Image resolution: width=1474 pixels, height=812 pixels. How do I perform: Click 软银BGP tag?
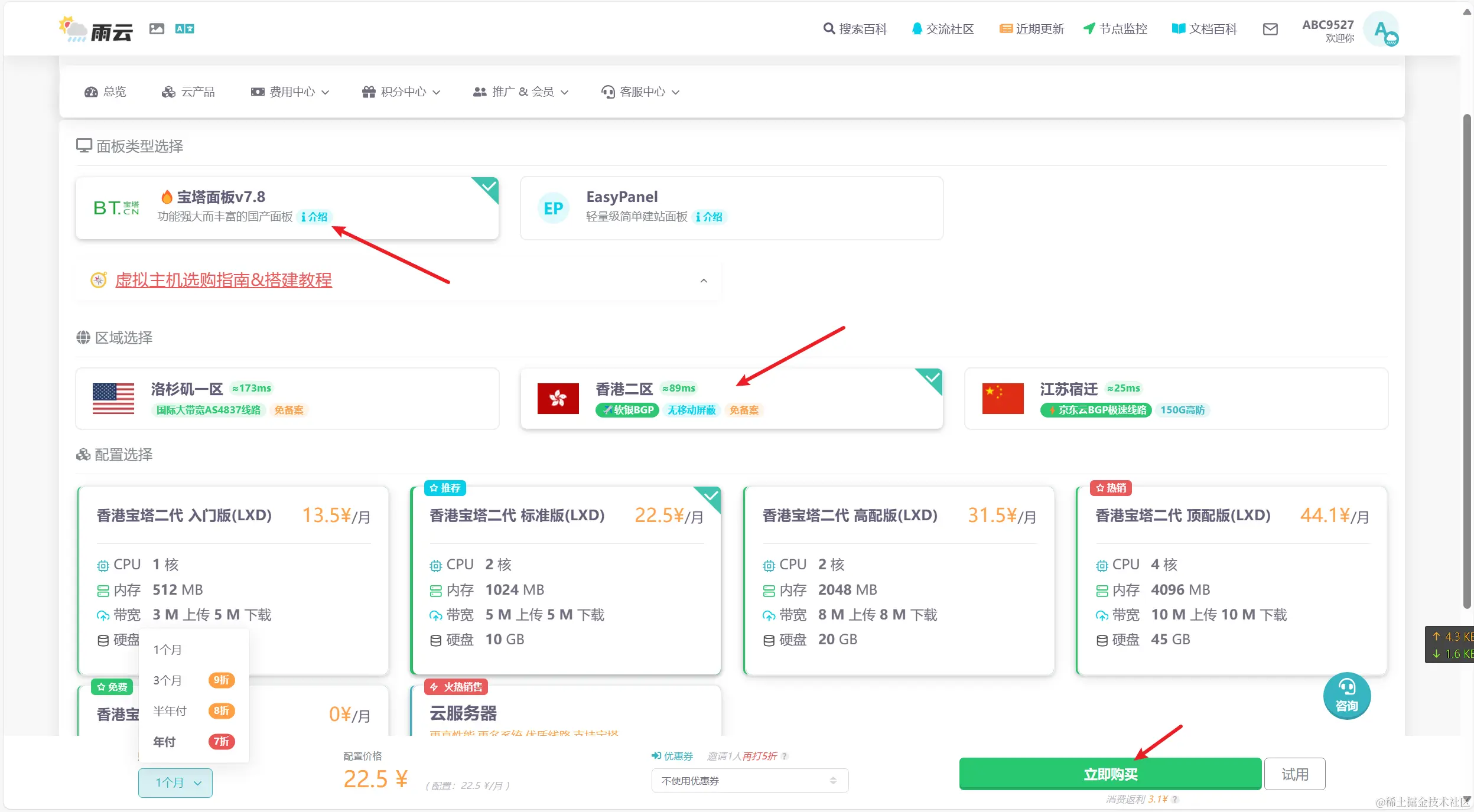[627, 410]
